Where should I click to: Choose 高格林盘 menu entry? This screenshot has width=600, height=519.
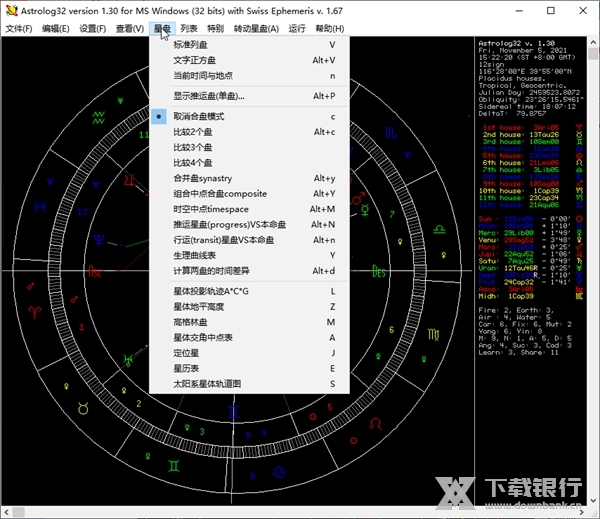(250, 322)
